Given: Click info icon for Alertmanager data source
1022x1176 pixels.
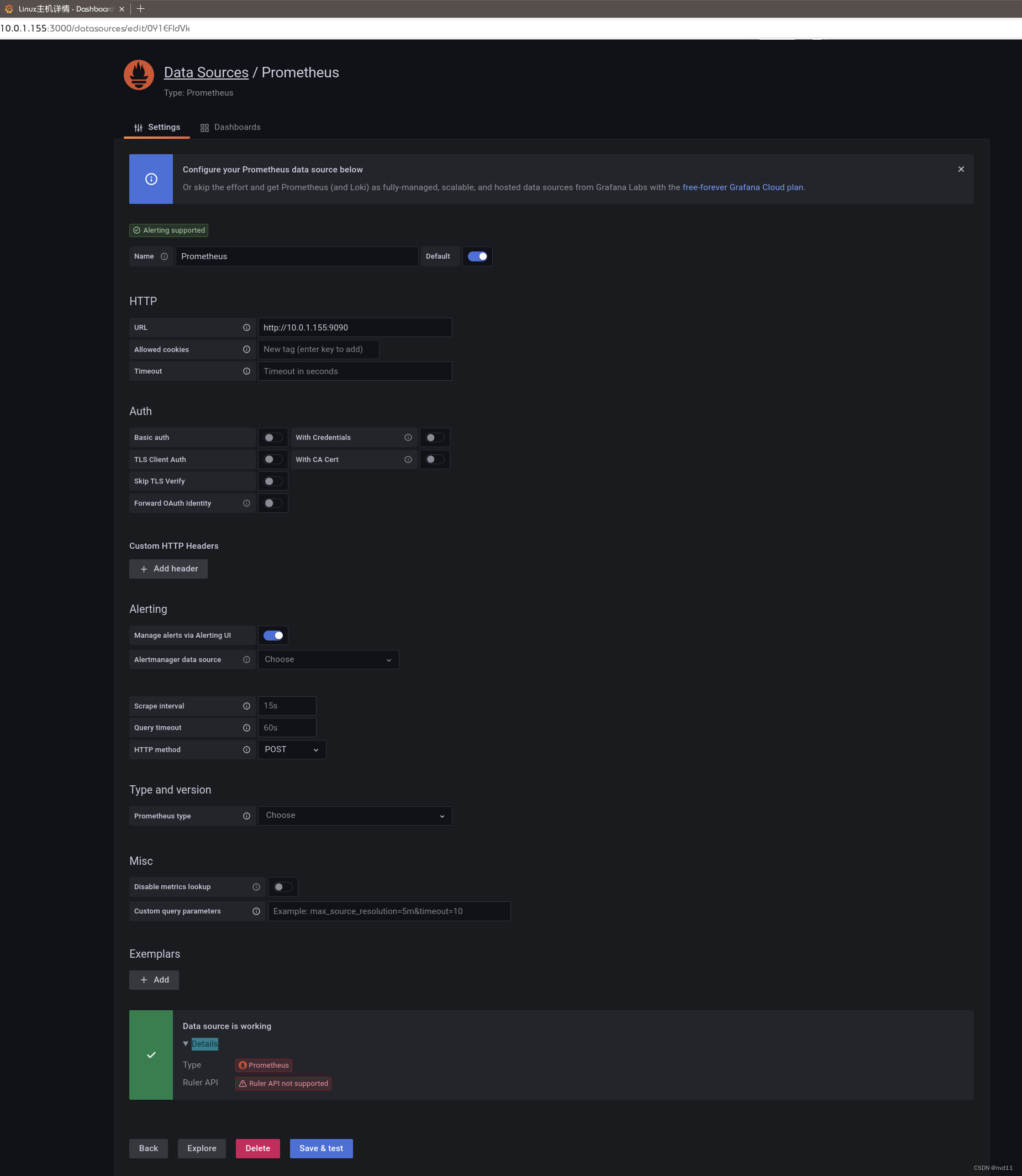Looking at the screenshot, I should [246, 660].
